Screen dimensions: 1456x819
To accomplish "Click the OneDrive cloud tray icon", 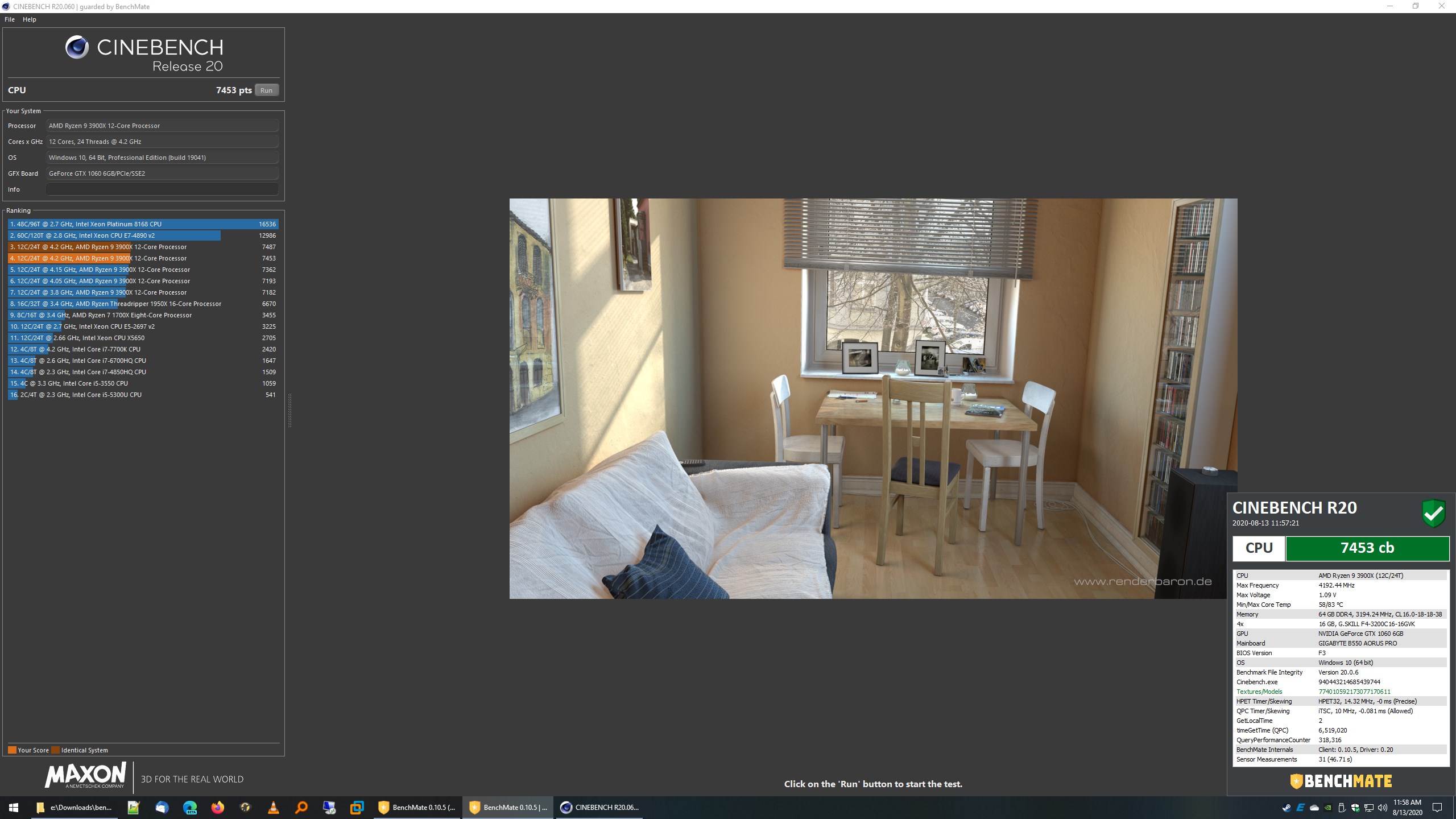I will (1314, 808).
